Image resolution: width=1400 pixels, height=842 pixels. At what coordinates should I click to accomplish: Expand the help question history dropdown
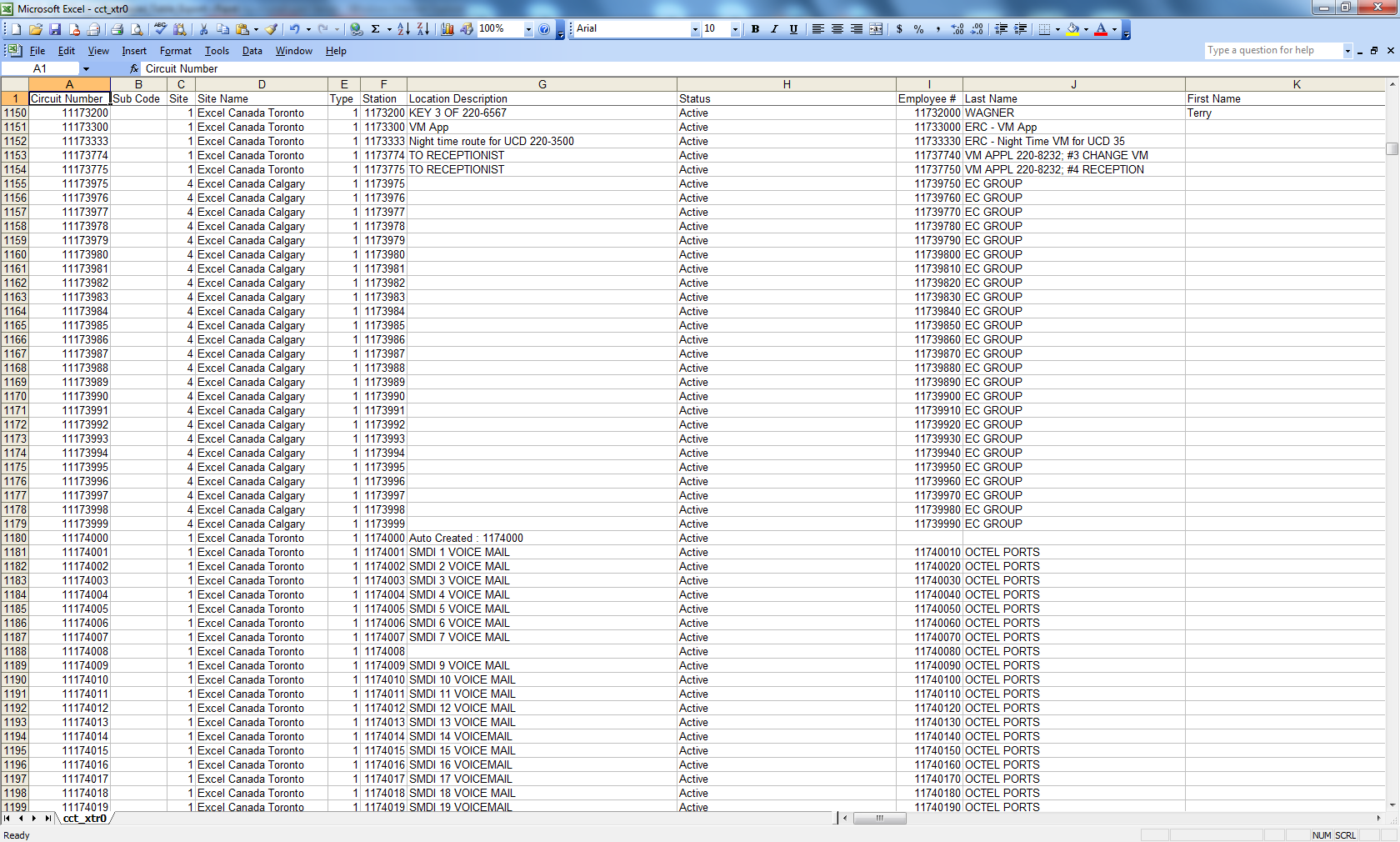pyautogui.click(x=1347, y=51)
